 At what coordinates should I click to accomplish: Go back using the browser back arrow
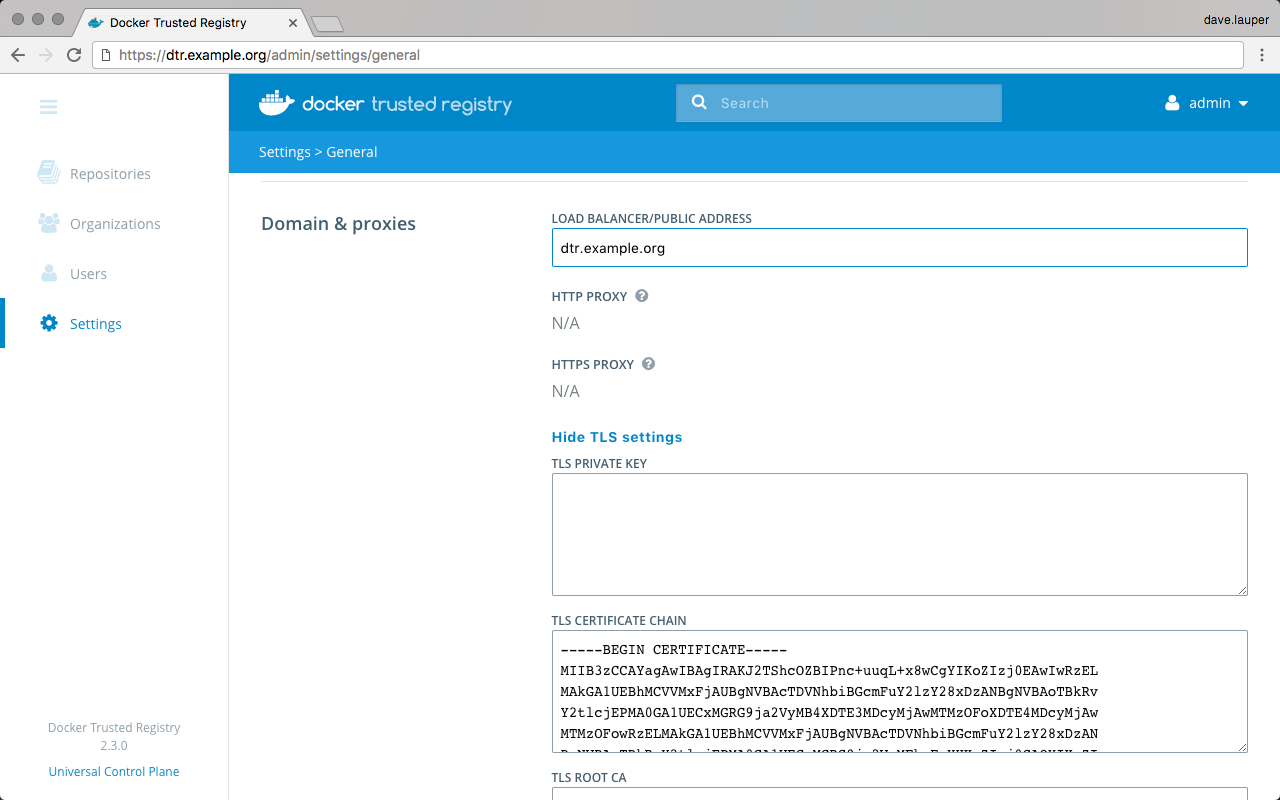click(18, 55)
